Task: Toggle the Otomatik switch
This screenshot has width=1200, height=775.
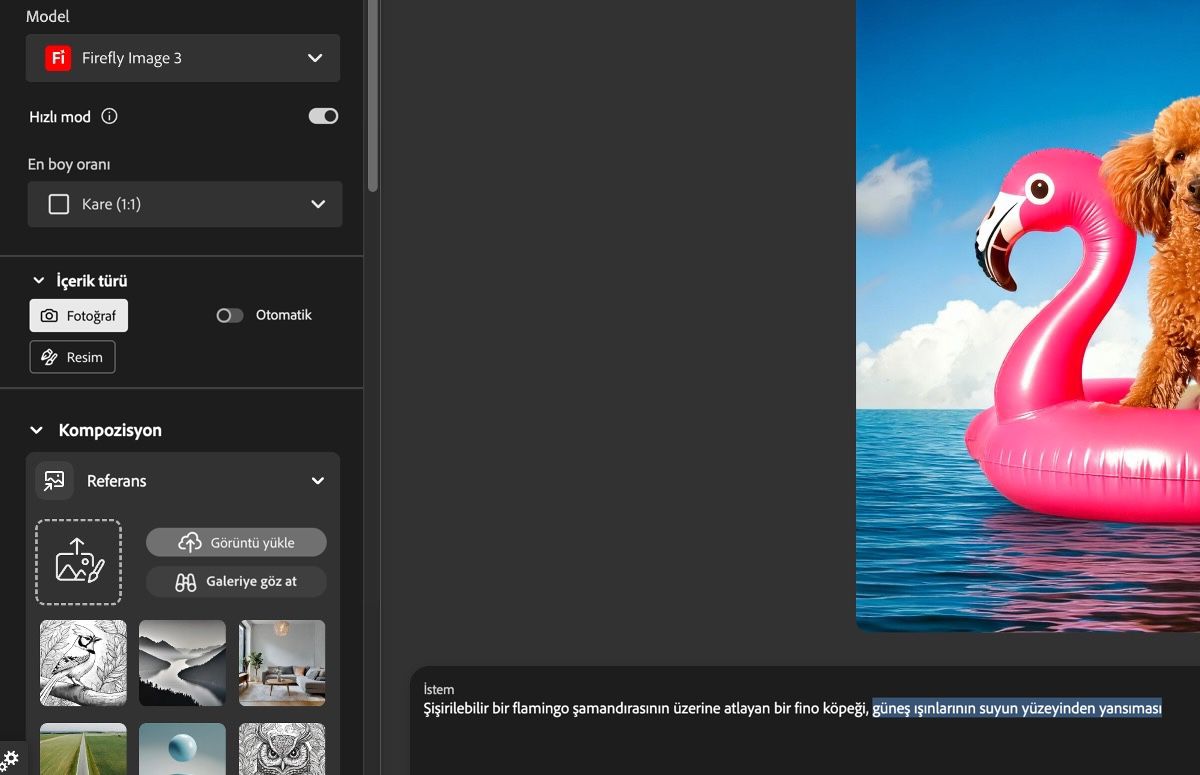Action: [230, 315]
